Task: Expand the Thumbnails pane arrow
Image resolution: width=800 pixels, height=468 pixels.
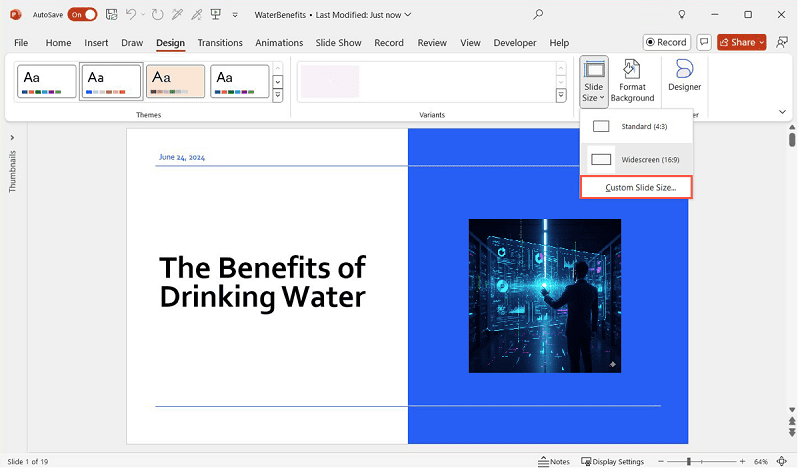Action: 12,138
